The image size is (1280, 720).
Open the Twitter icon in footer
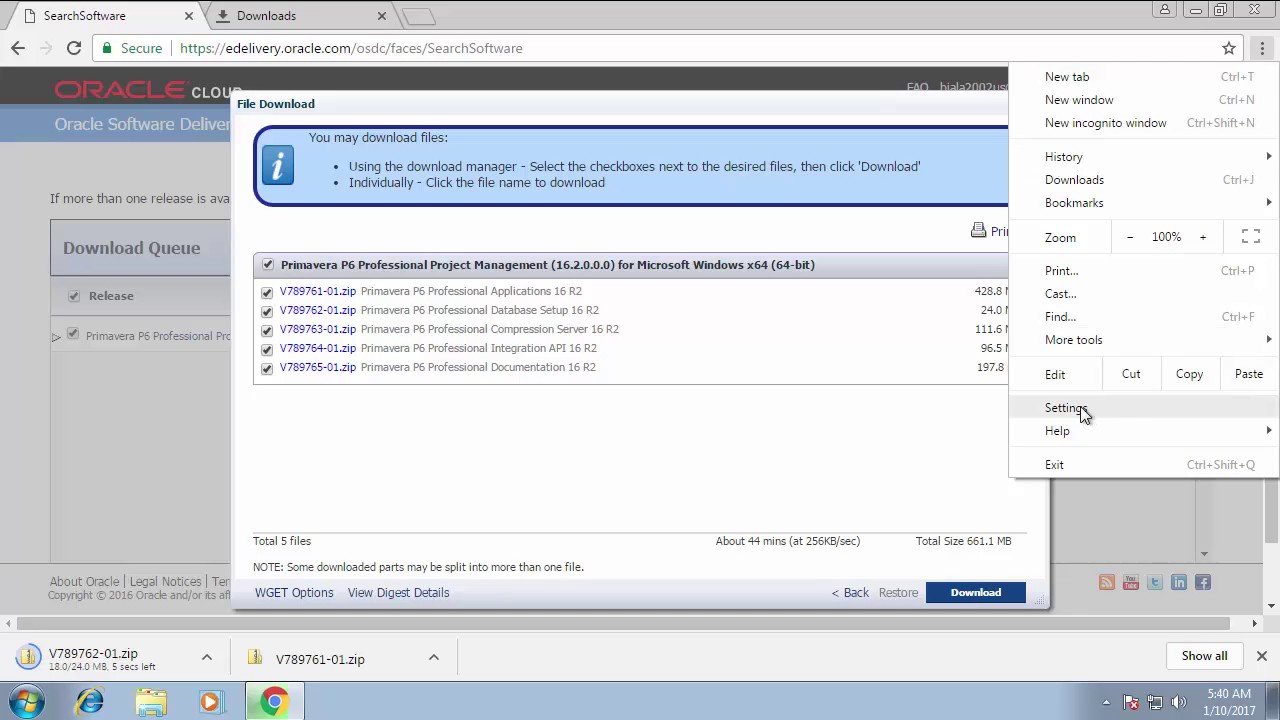point(1155,582)
